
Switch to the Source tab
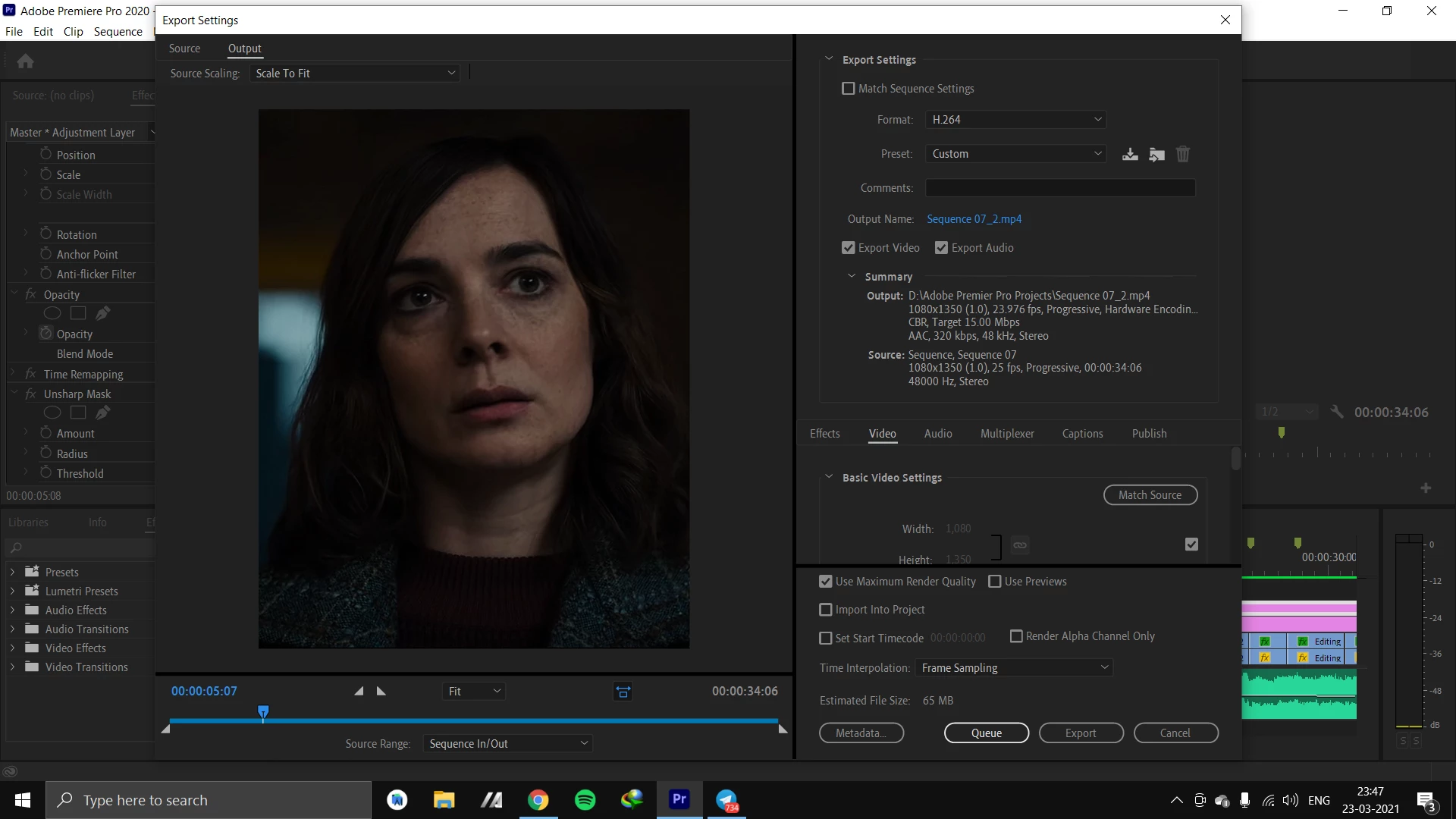184,49
